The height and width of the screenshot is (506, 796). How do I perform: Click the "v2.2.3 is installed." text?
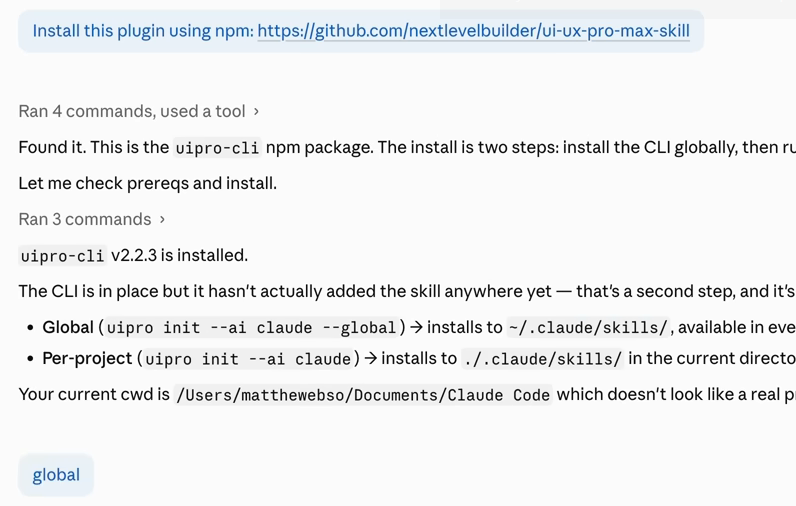[179, 255]
